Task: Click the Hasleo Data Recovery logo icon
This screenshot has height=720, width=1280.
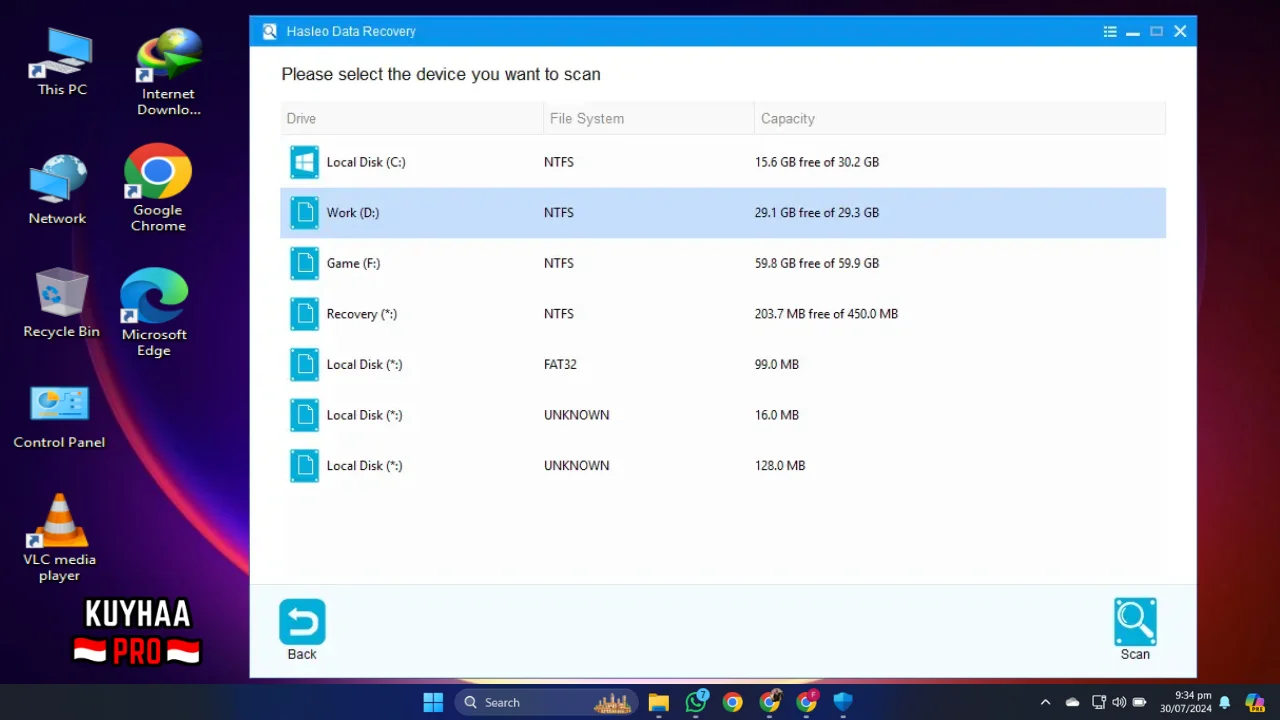Action: pos(269,32)
